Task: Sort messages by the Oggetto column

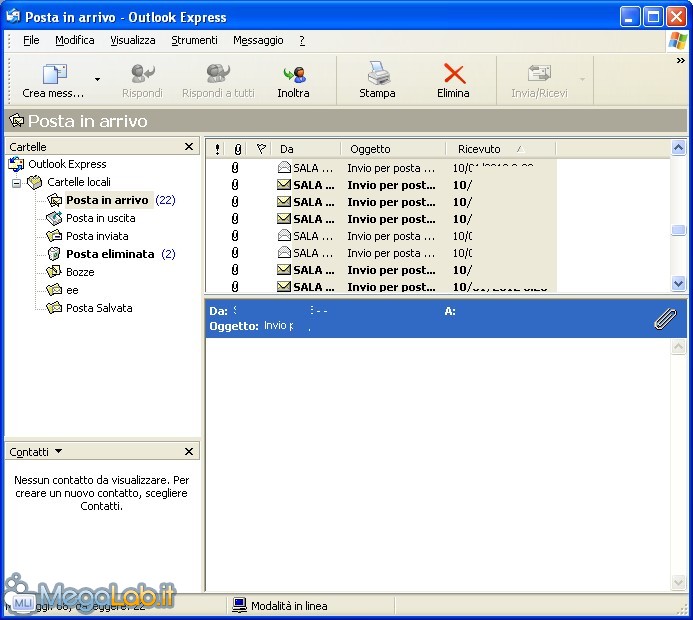Action: coord(393,149)
